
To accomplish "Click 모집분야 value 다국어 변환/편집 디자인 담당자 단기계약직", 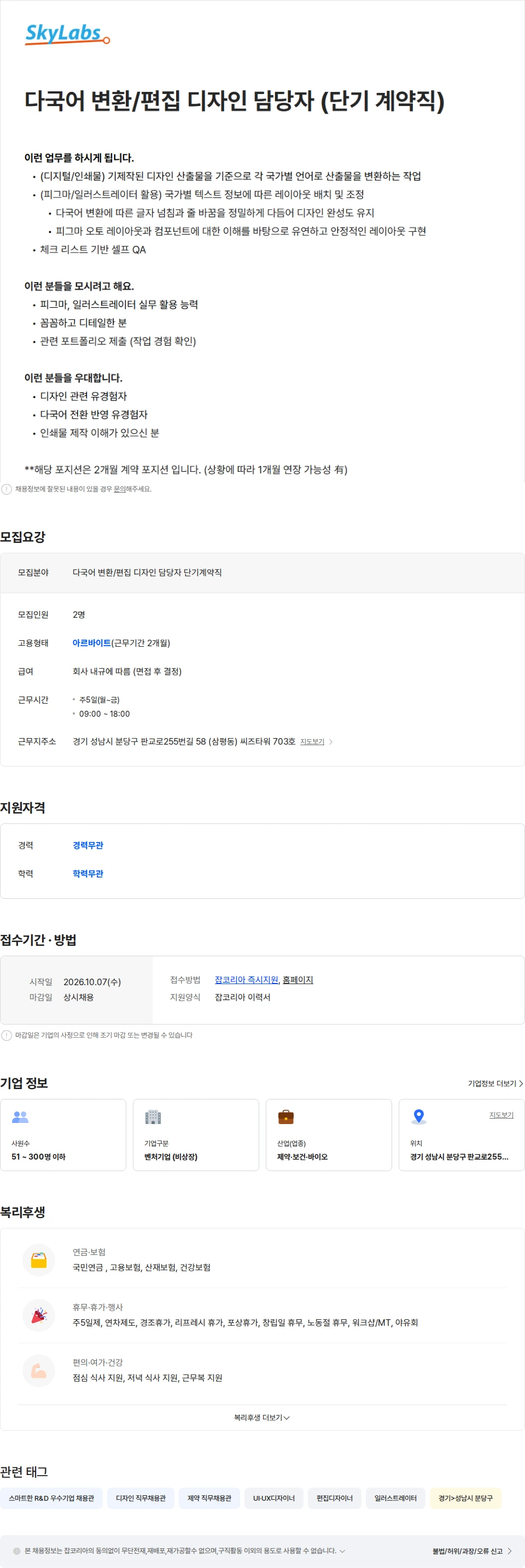I will (147, 572).
